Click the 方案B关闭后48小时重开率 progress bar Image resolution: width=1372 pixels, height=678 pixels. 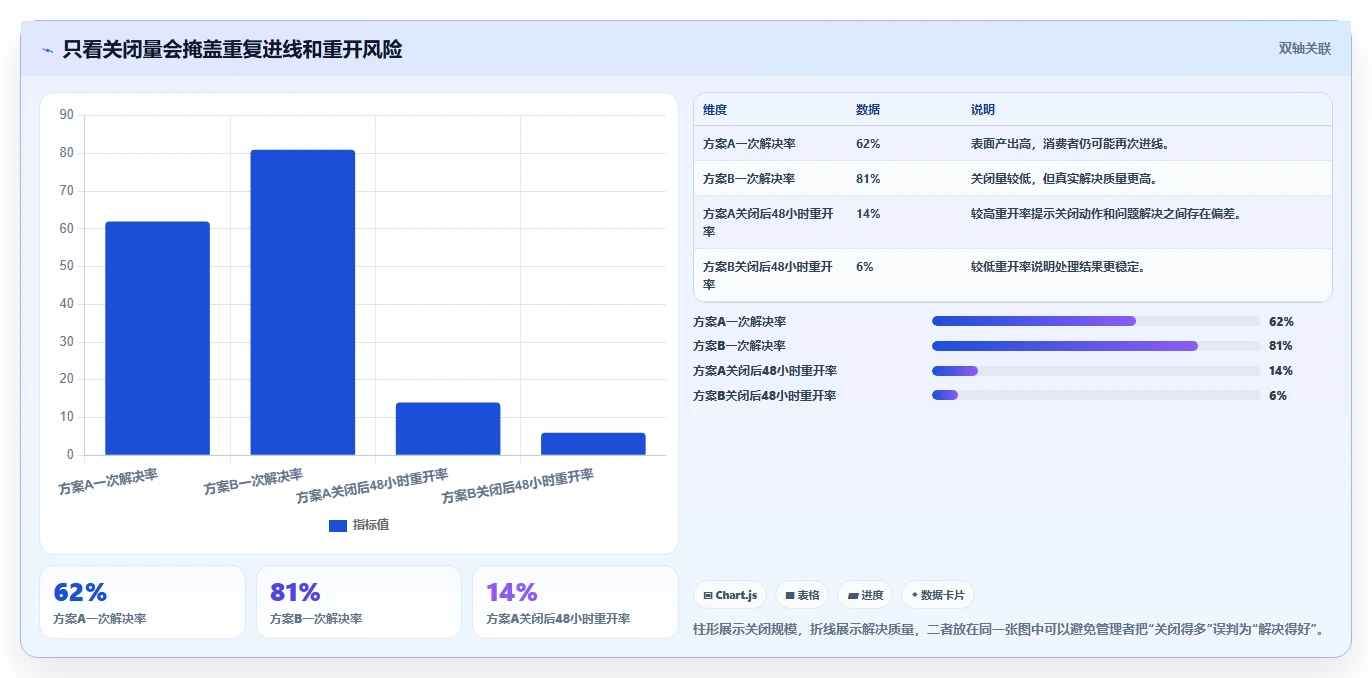(1096, 395)
